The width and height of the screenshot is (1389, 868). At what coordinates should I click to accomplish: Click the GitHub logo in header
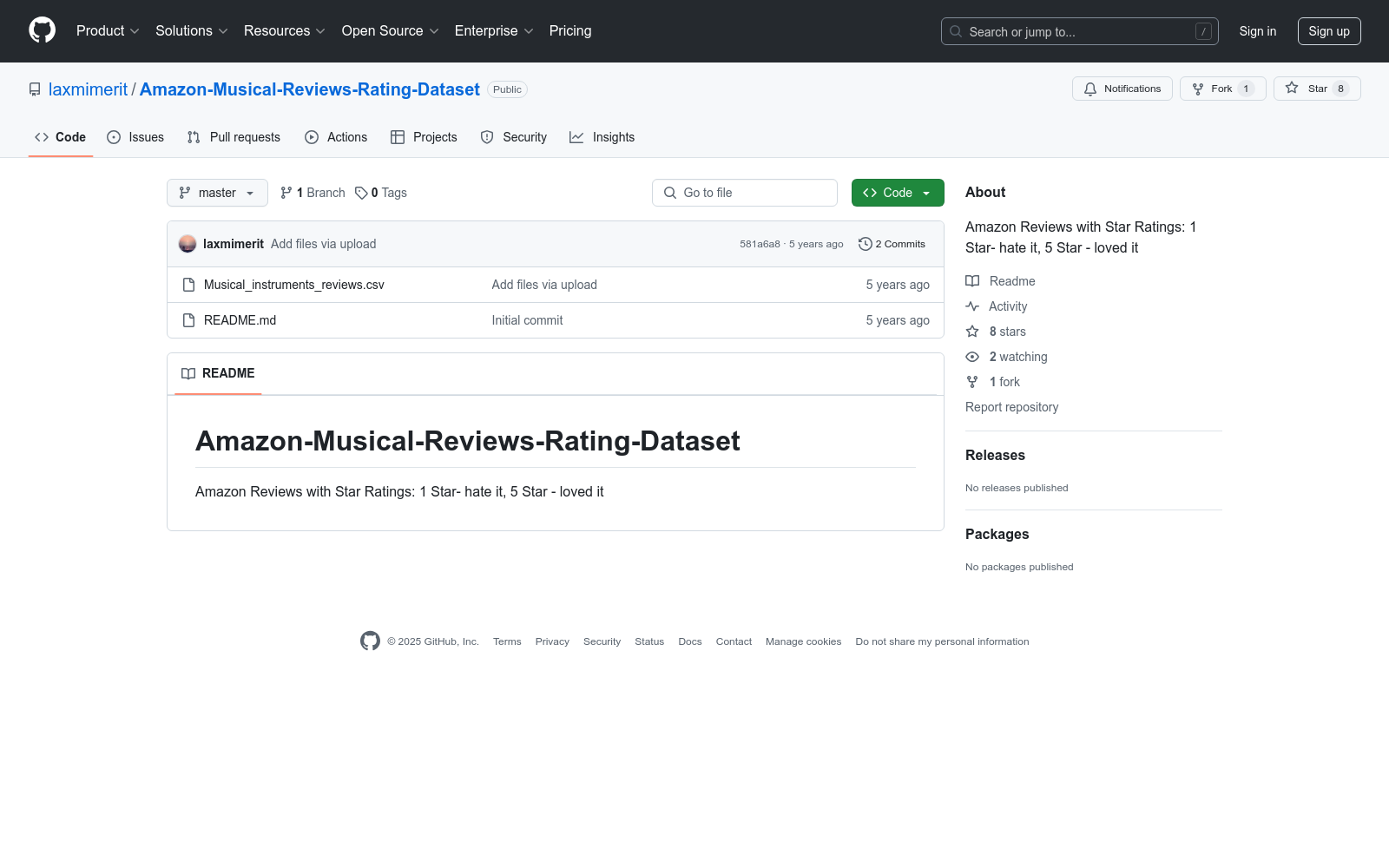pyautogui.click(x=42, y=30)
